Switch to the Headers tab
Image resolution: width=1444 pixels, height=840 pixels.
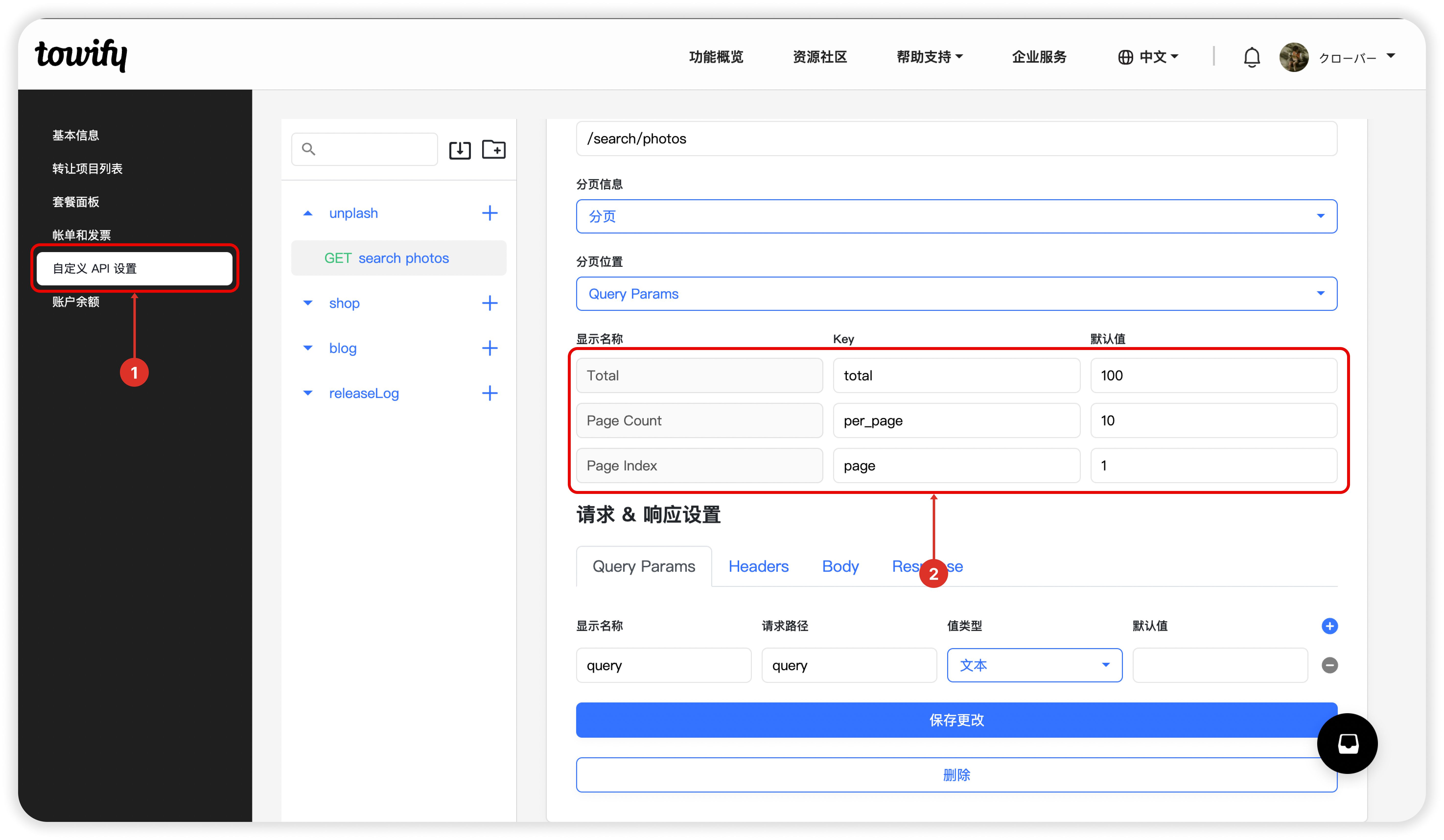[758, 567]
